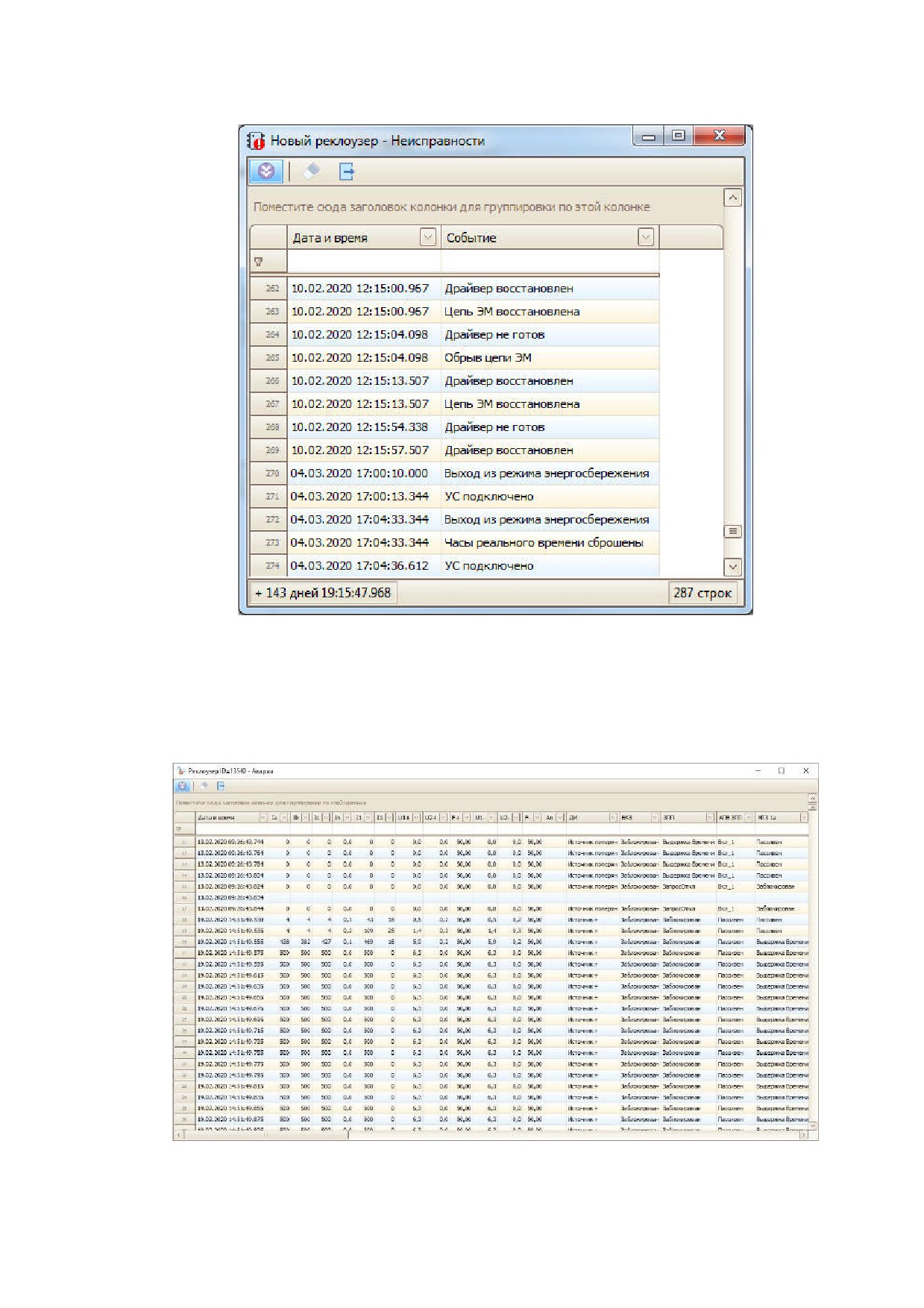Open the Событие column filter dropdown
This screenshot has width=924, height=1308.
[x=647, y=237]
